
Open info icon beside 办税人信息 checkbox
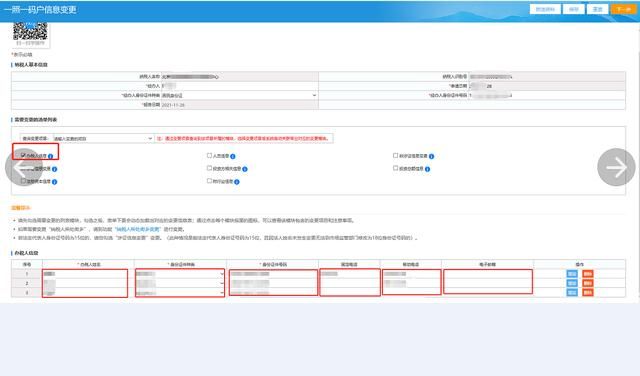pos(50,156)
